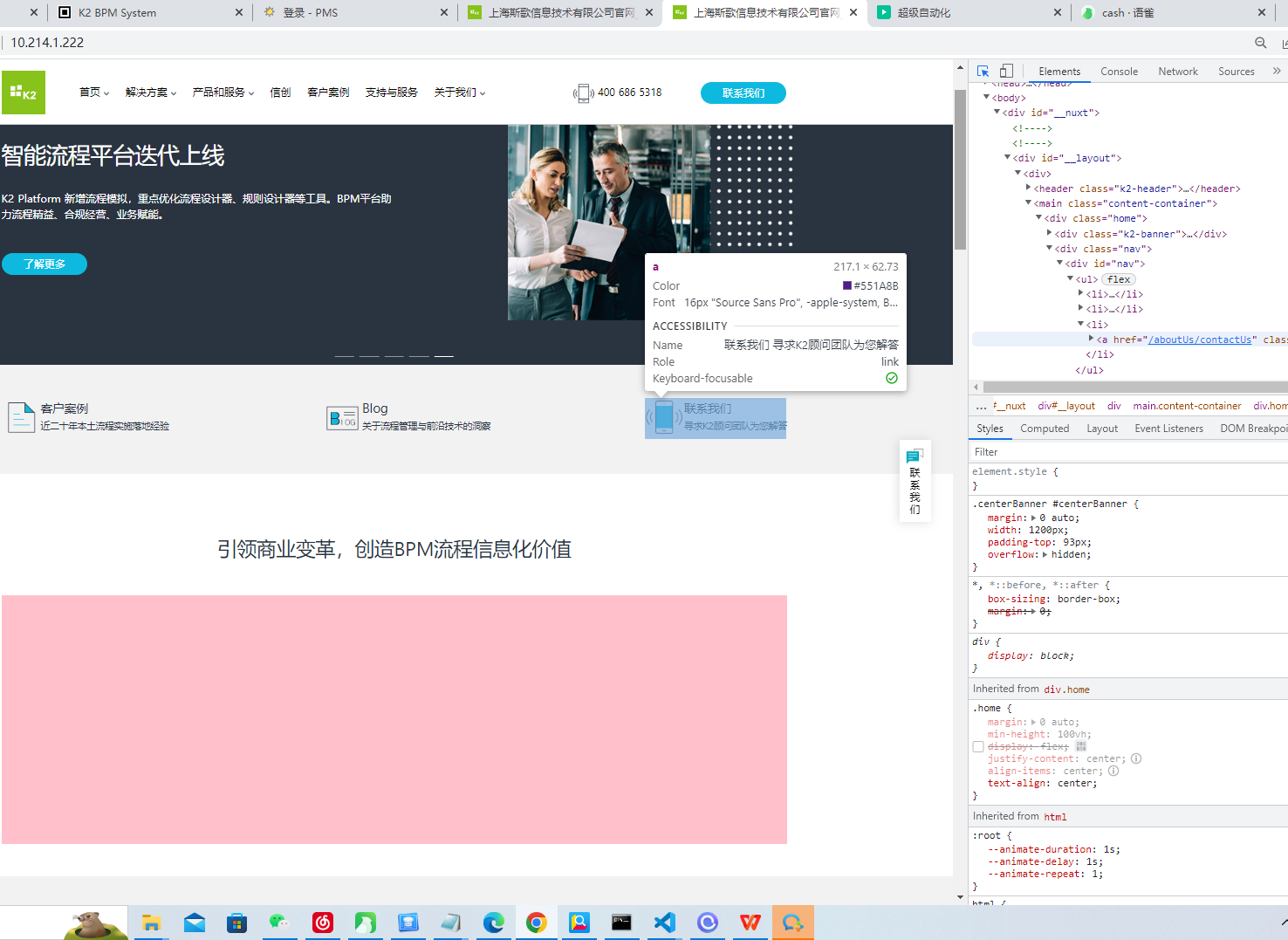This screenshot has height=940, width=1288.
Task: Close the cash · 语雀 browser tab
Action: 1262,12
